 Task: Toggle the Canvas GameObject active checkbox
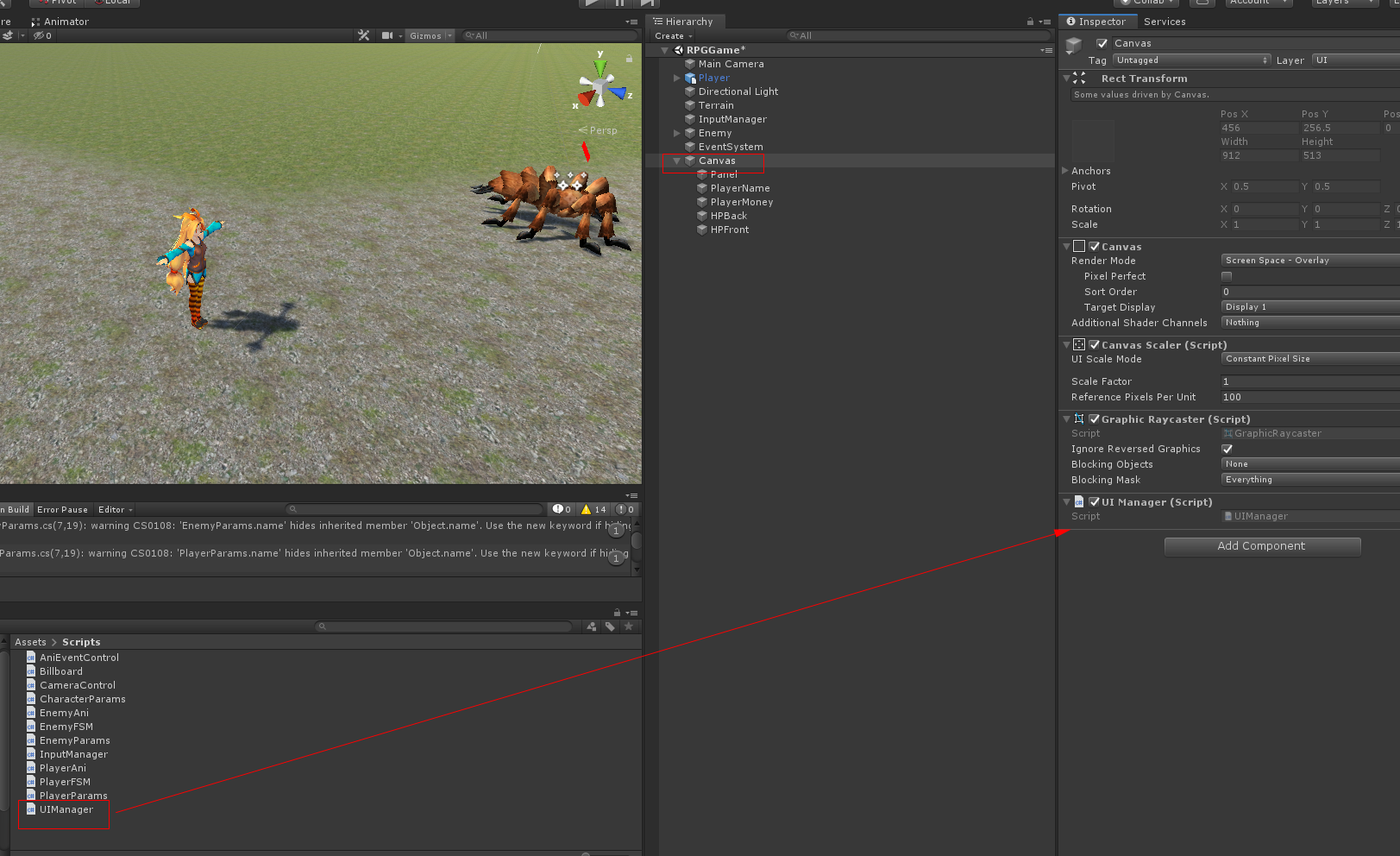pyautogui.click(x=1102, y=43)
